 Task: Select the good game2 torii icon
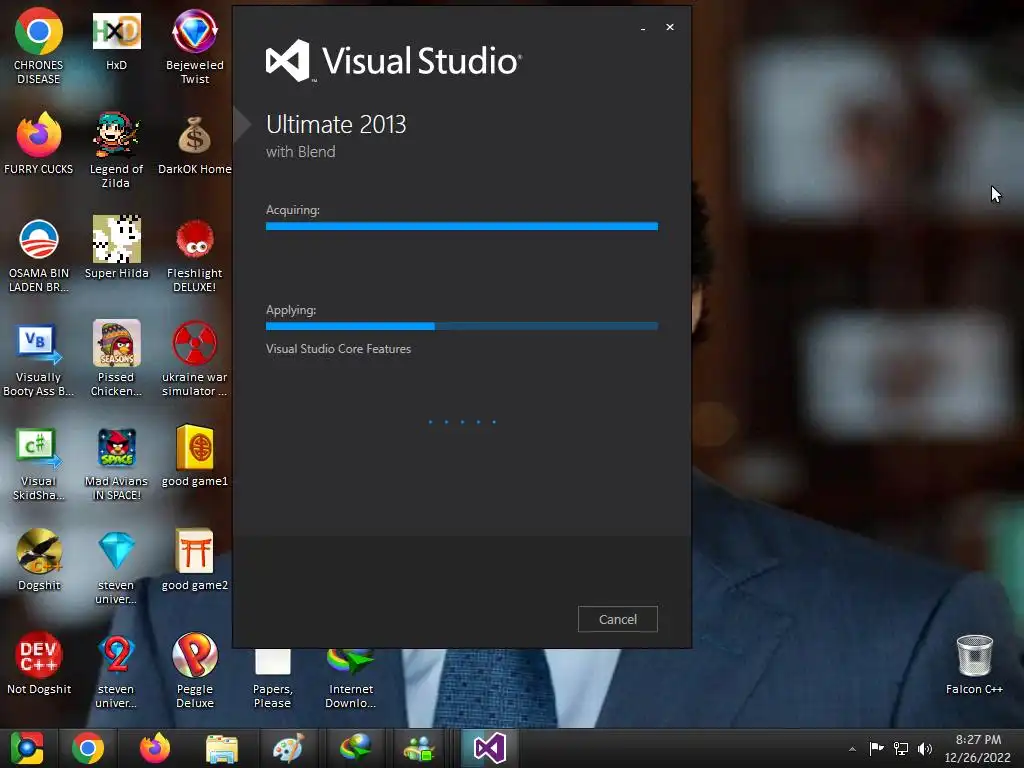pos(195,560)
